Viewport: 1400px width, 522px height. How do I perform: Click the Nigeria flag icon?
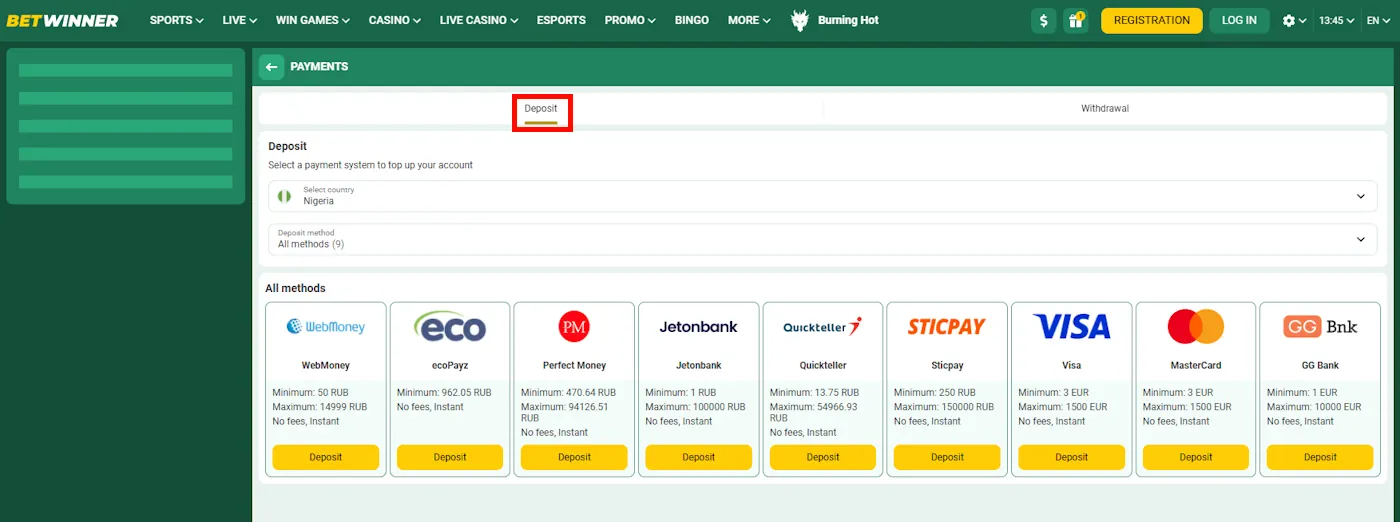(x=285, y=196)
